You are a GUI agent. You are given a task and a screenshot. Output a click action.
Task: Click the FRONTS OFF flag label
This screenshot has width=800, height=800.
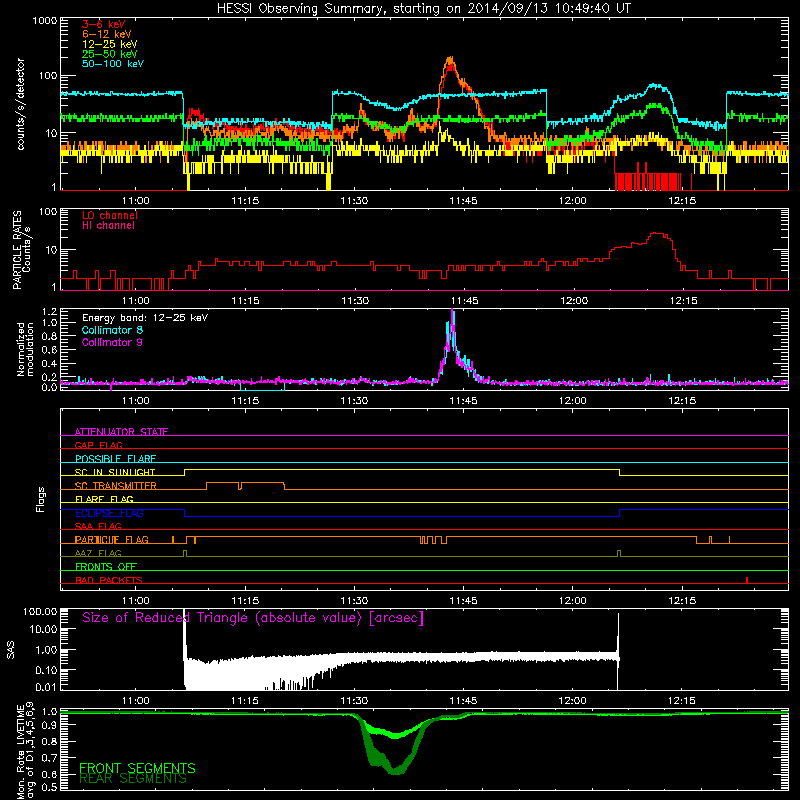click(106, 567)
